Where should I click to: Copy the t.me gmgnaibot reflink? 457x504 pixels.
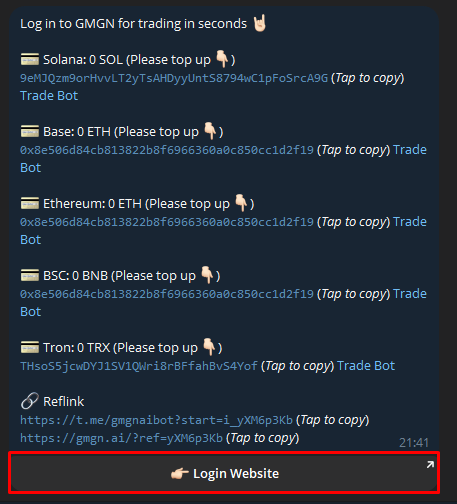pyautogui.click(x=156, y=420)
